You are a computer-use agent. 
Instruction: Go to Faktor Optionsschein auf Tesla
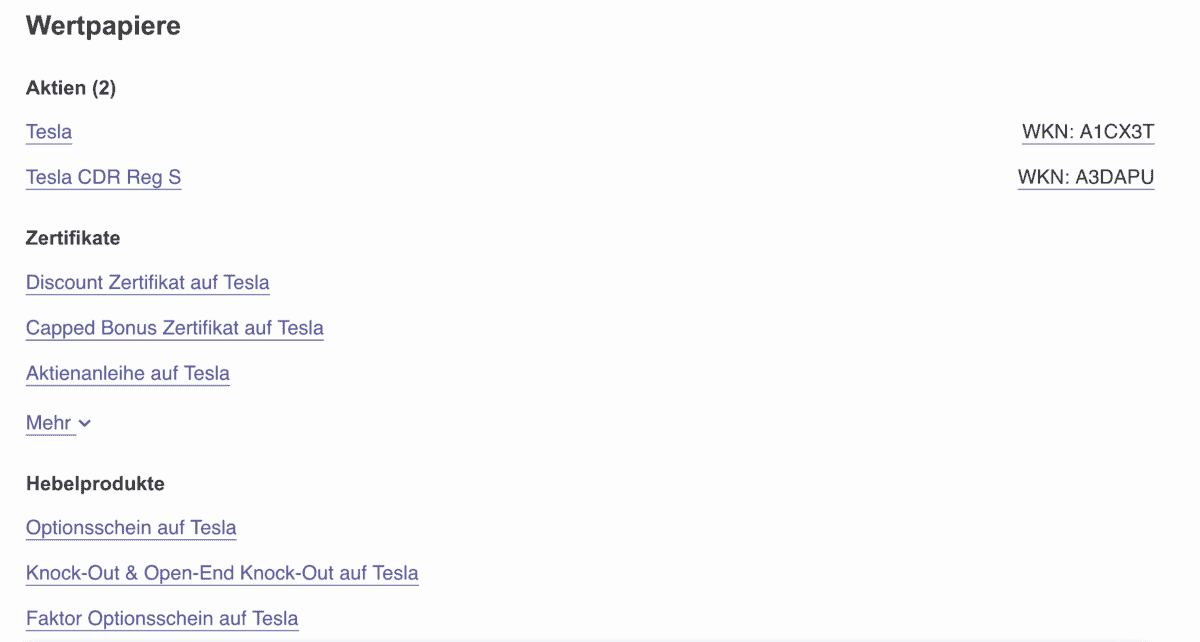point(162,619)
